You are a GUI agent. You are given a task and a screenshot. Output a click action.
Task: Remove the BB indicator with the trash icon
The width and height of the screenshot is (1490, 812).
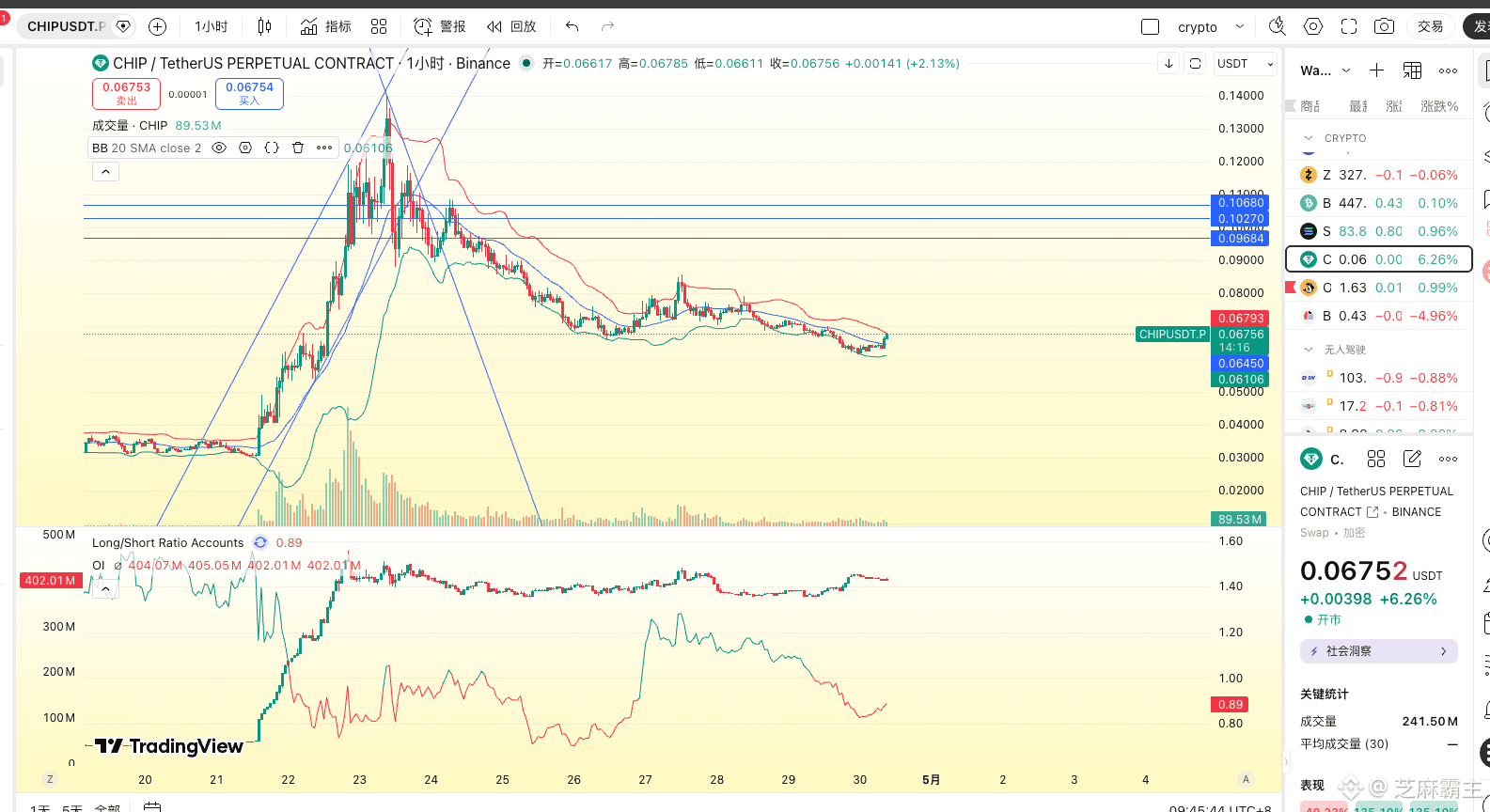pyautogui.click(x=298, y=148)
